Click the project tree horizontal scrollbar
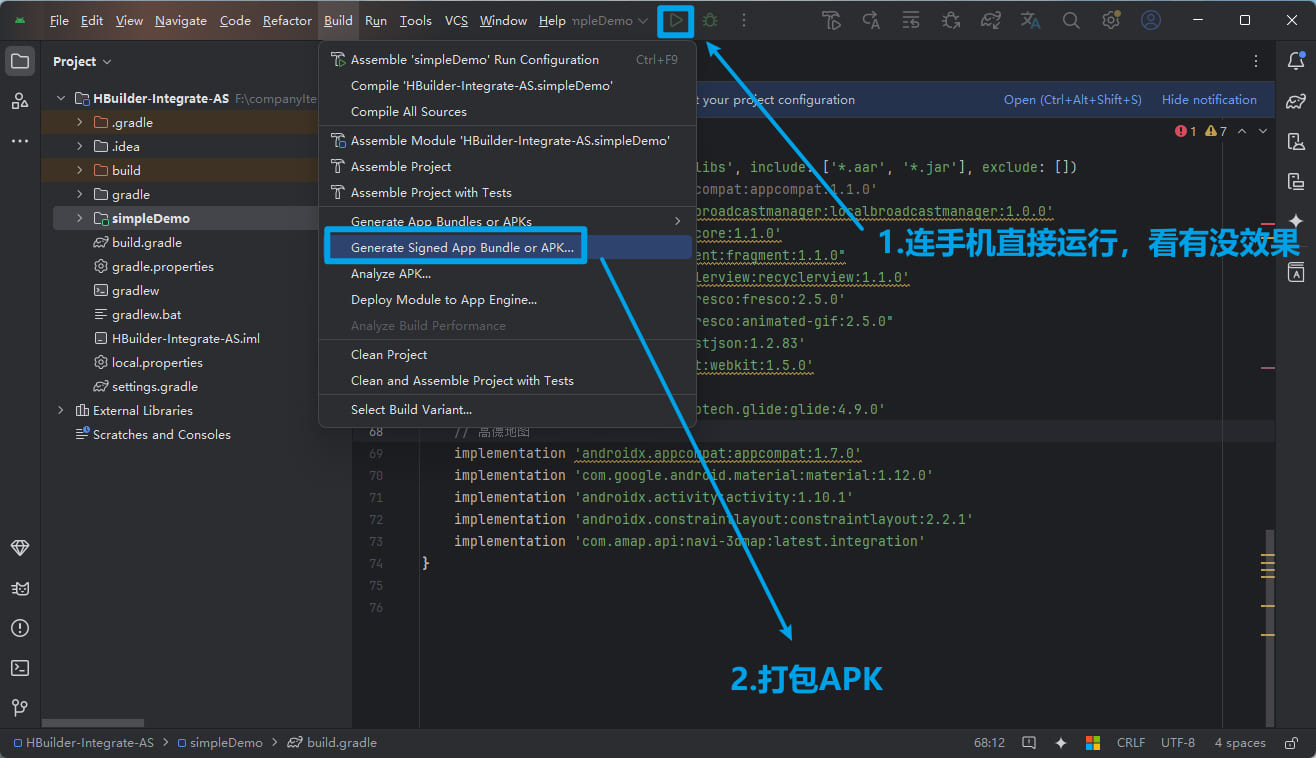 click(x=93, y=722)
